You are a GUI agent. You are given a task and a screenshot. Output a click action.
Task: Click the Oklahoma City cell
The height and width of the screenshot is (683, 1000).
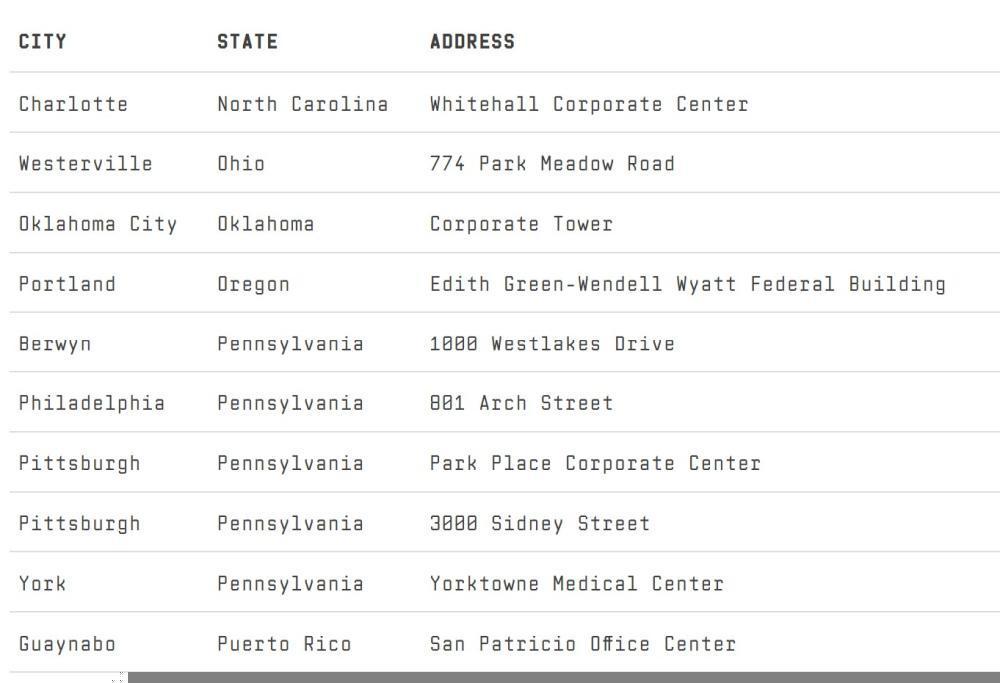(97, 224)
